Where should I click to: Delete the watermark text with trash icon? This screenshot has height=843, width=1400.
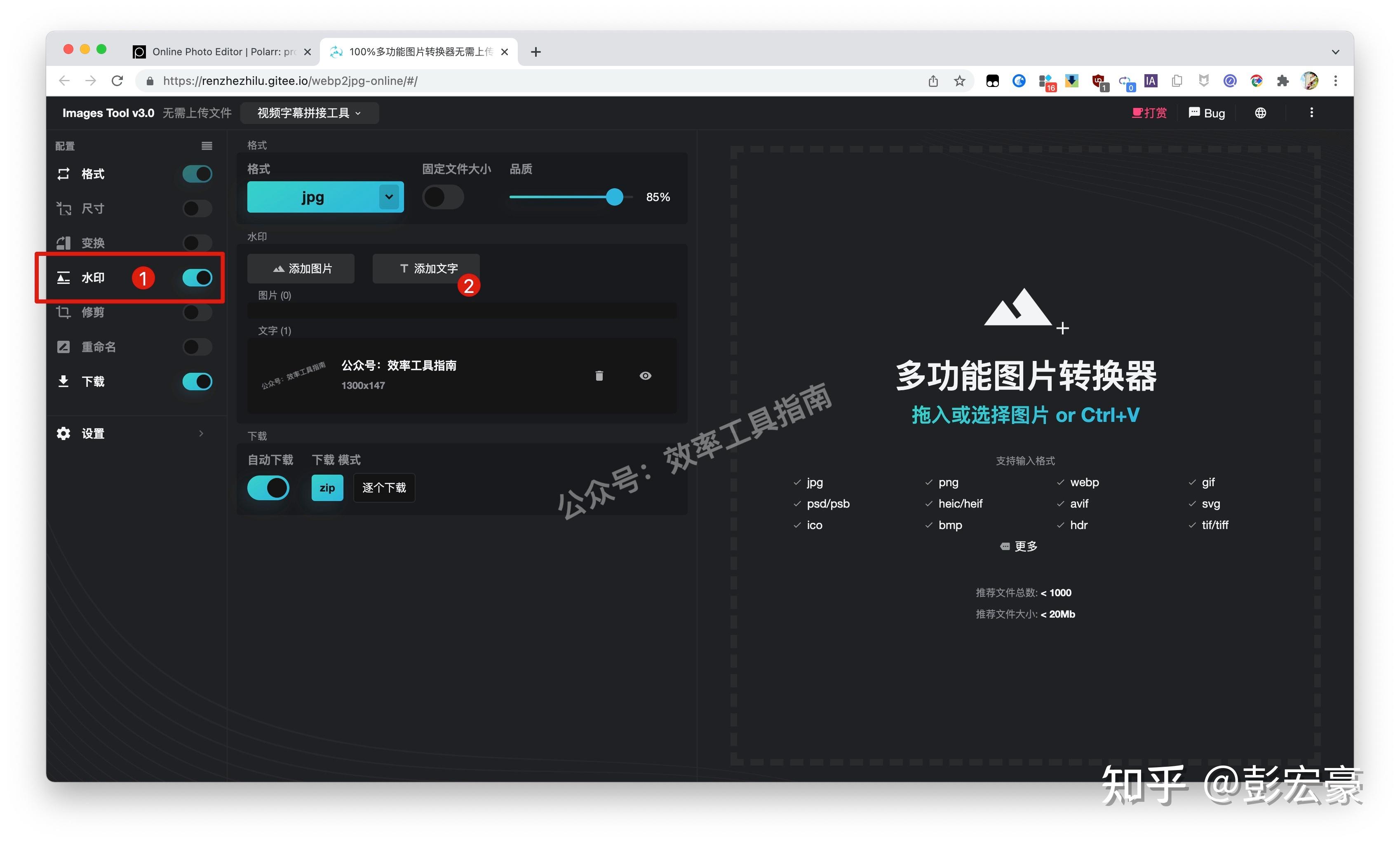(x=599, y=375)
